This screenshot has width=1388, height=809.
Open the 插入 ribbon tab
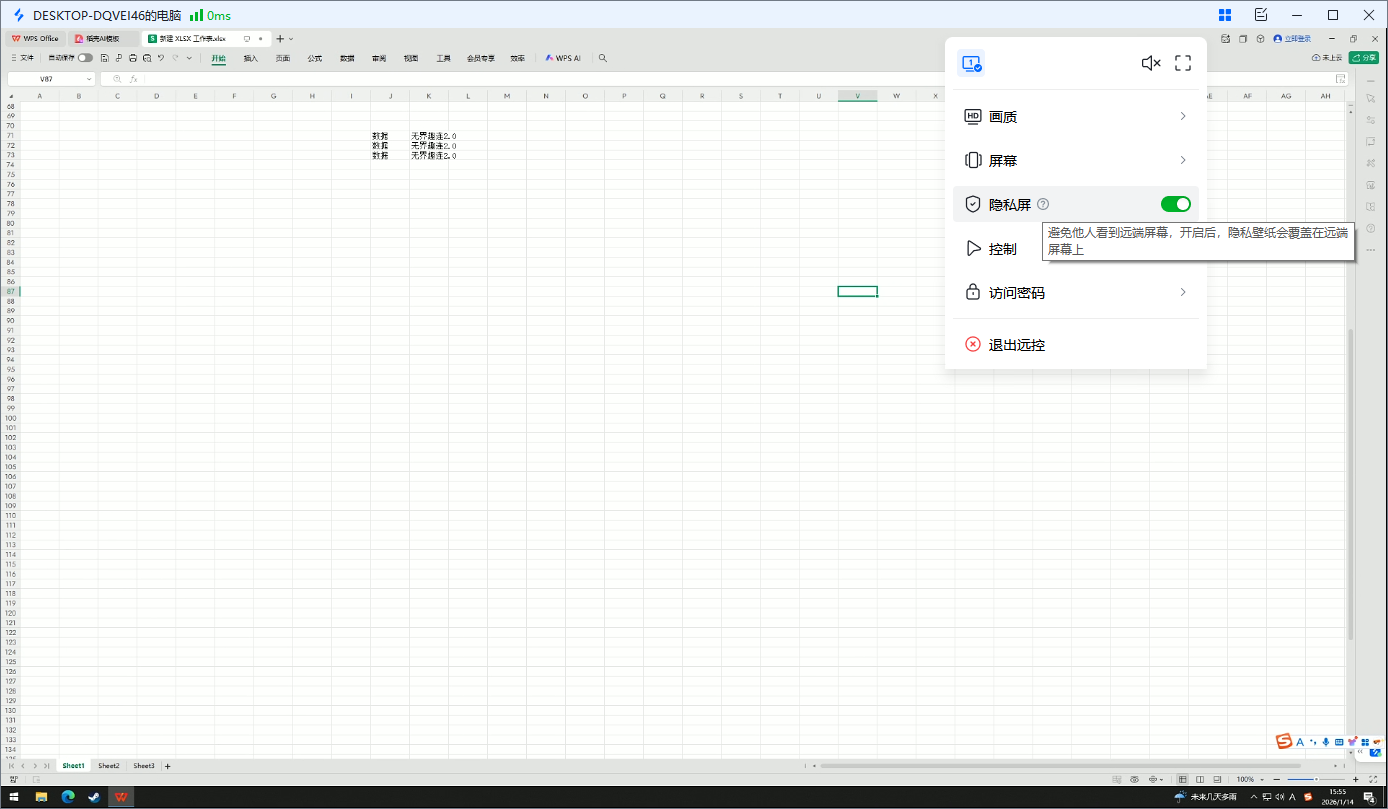pyautogui.click(x=251, y=58)
